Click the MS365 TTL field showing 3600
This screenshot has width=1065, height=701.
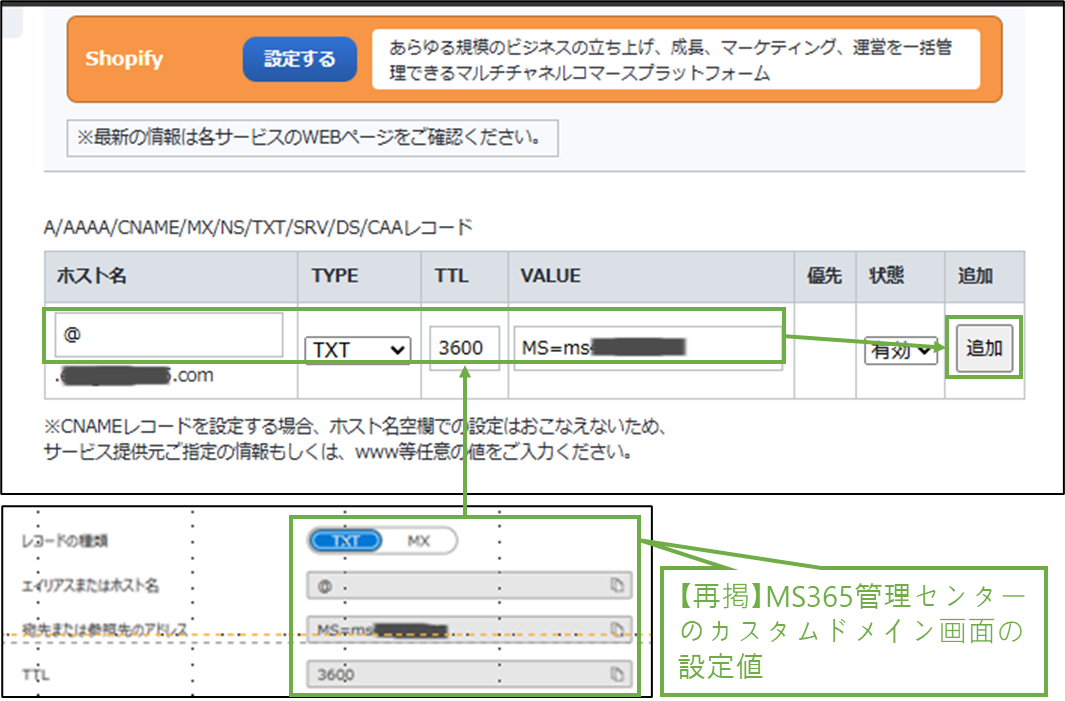pyautogui.click(x=469, y=674)
